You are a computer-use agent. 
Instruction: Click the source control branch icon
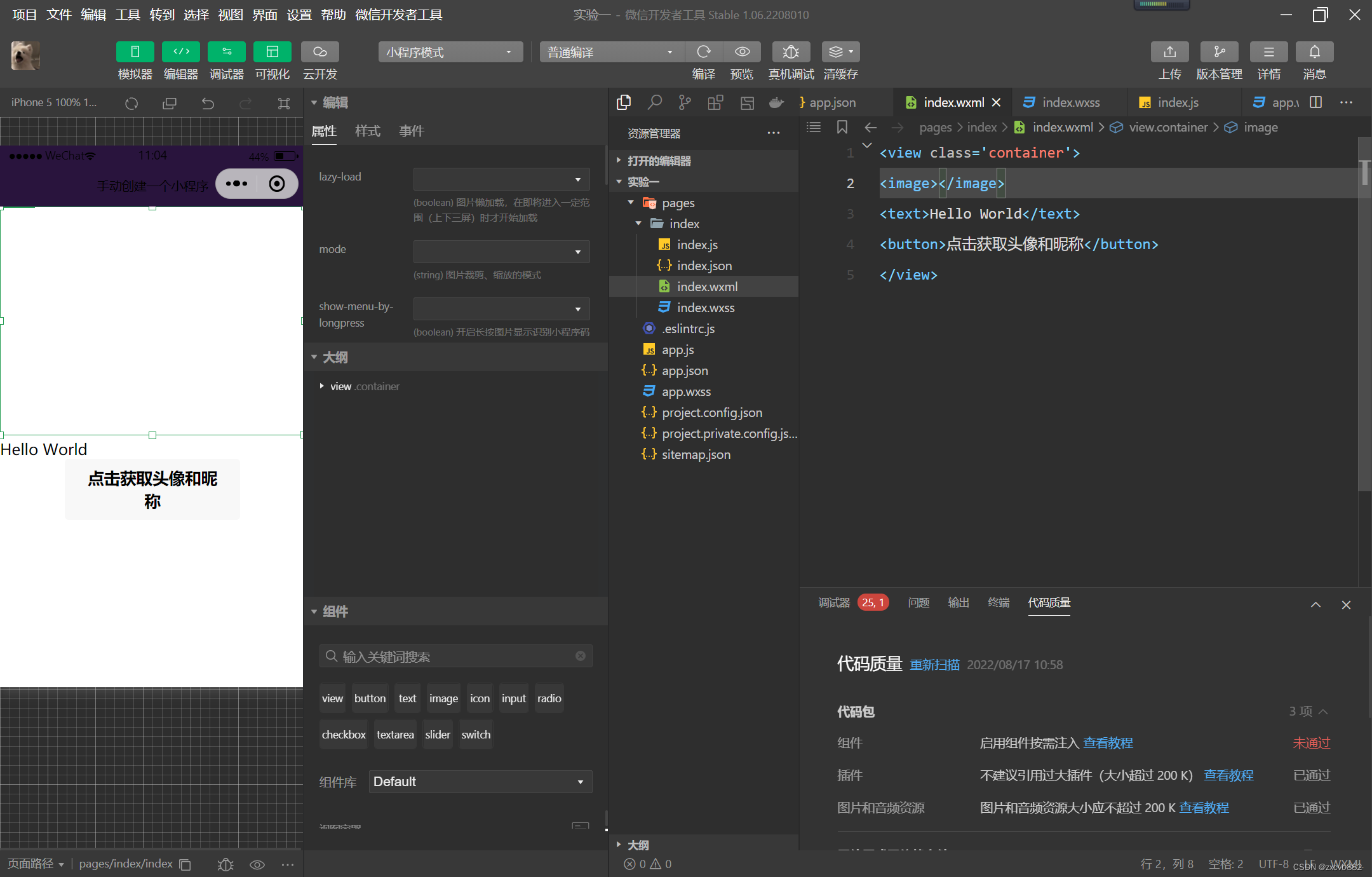click(x=685, y=102)
